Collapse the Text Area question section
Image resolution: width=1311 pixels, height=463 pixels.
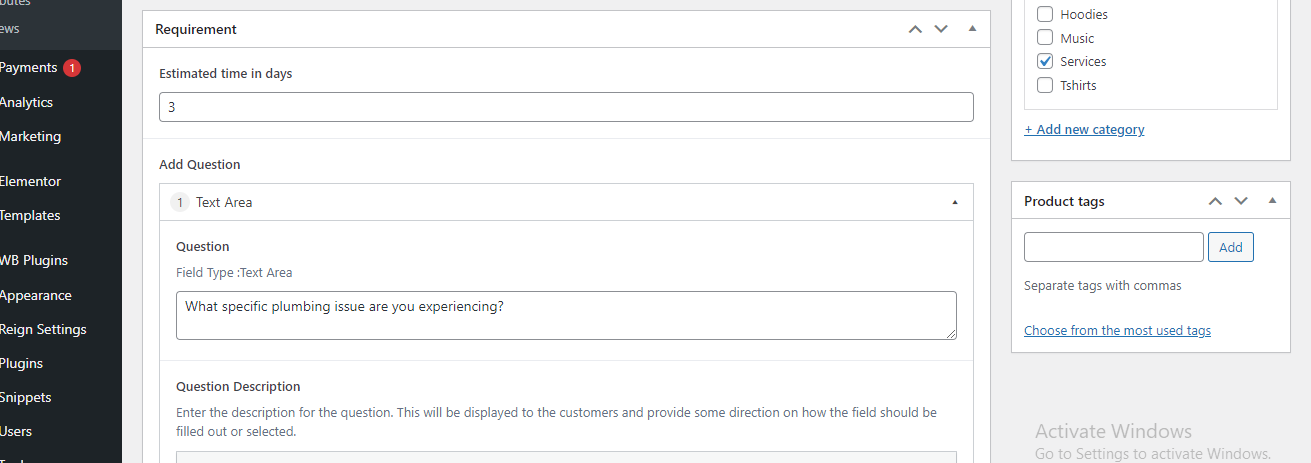coord(955,202)
